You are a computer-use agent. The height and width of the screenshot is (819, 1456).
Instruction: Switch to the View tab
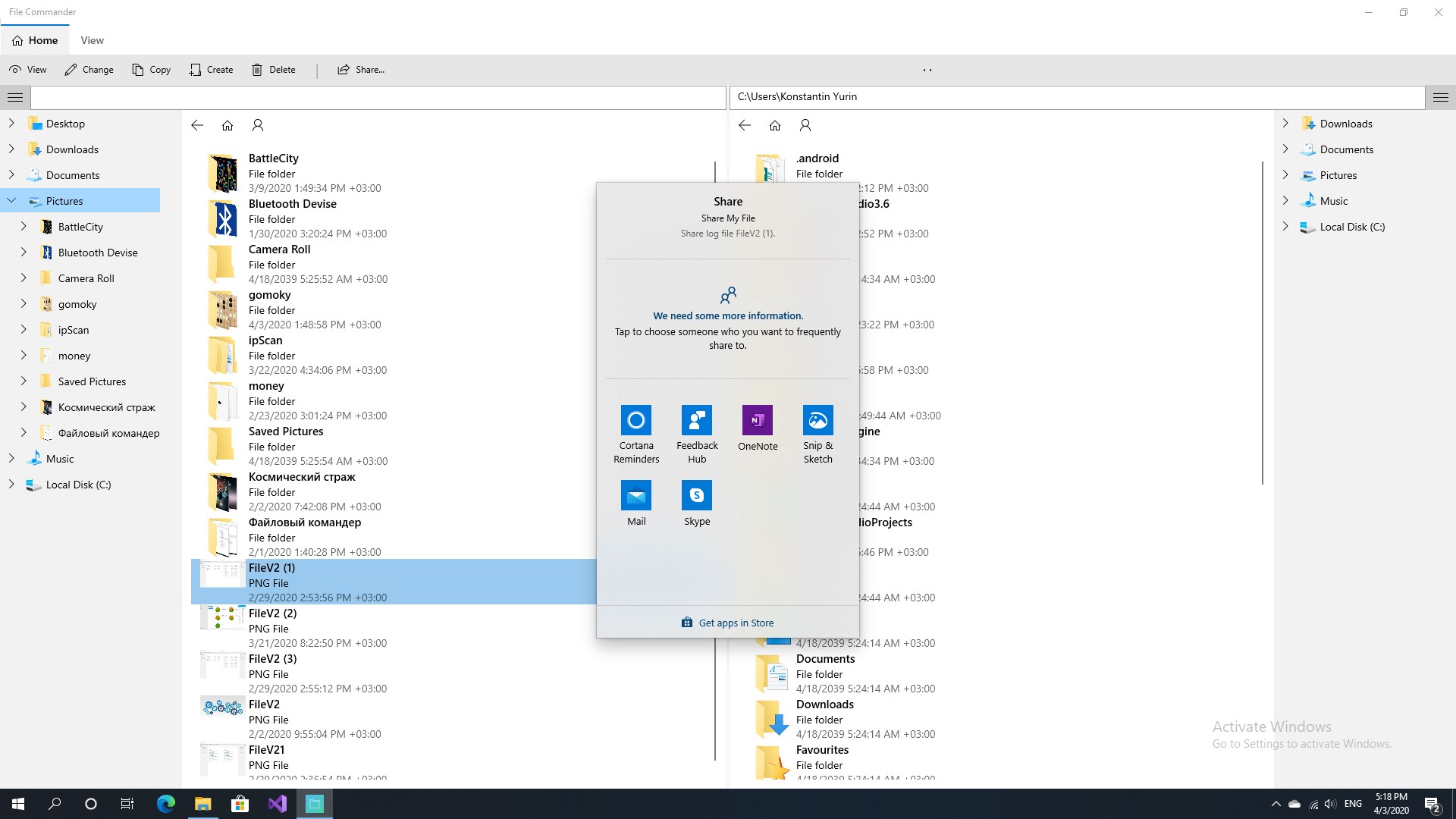pos(92,40)
